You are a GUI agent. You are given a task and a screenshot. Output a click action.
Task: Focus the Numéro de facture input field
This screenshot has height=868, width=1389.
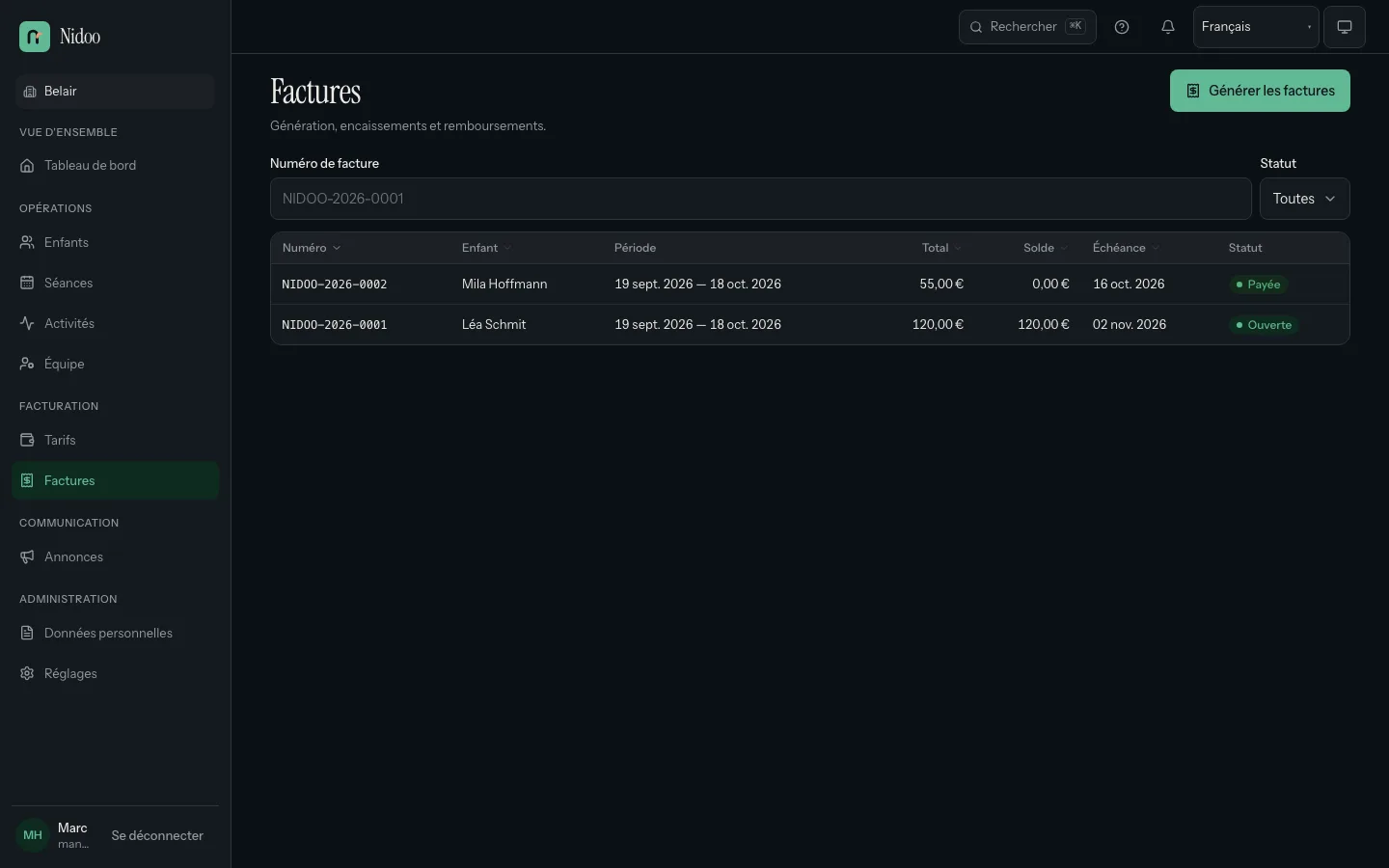(761, 199)
